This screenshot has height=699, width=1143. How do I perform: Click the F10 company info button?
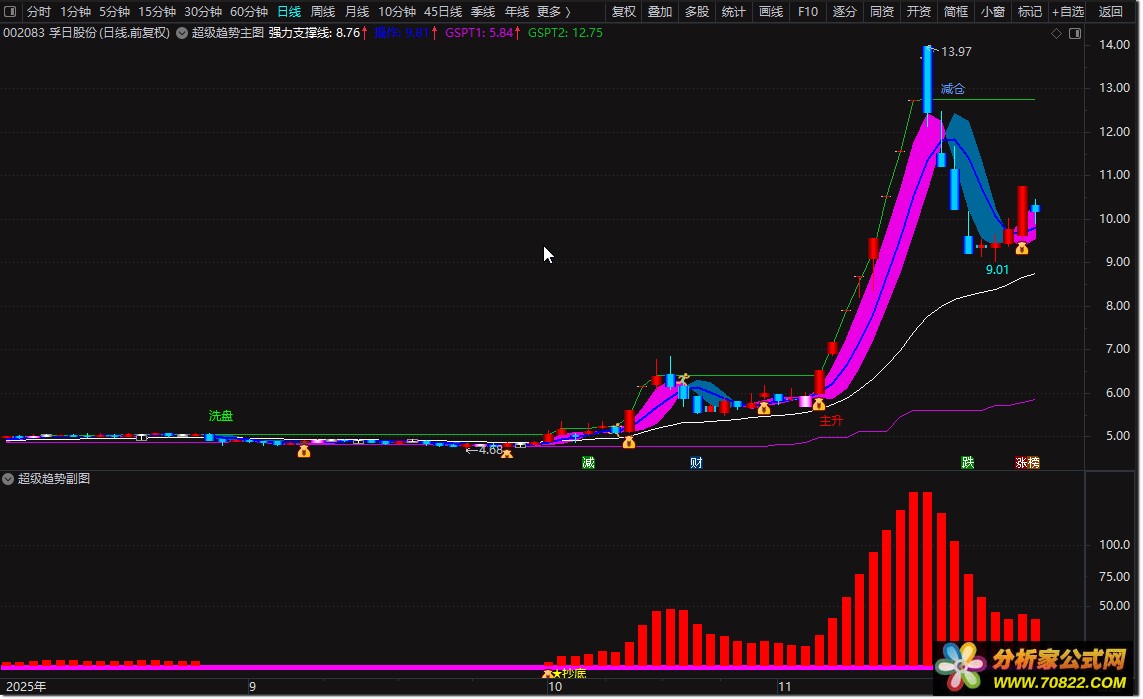tap(808, 12)
